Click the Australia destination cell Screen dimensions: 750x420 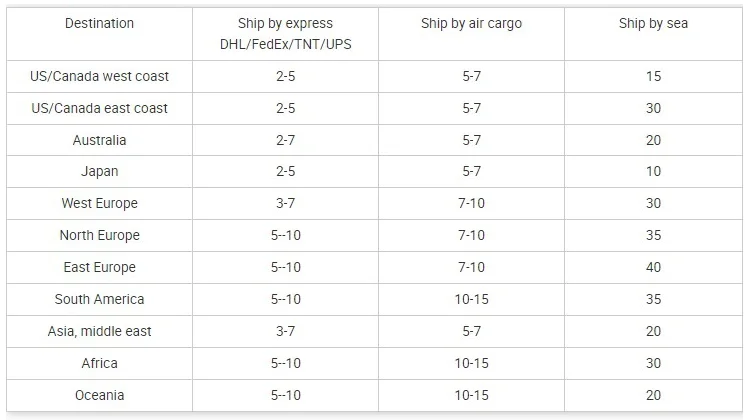coord(100,140)
